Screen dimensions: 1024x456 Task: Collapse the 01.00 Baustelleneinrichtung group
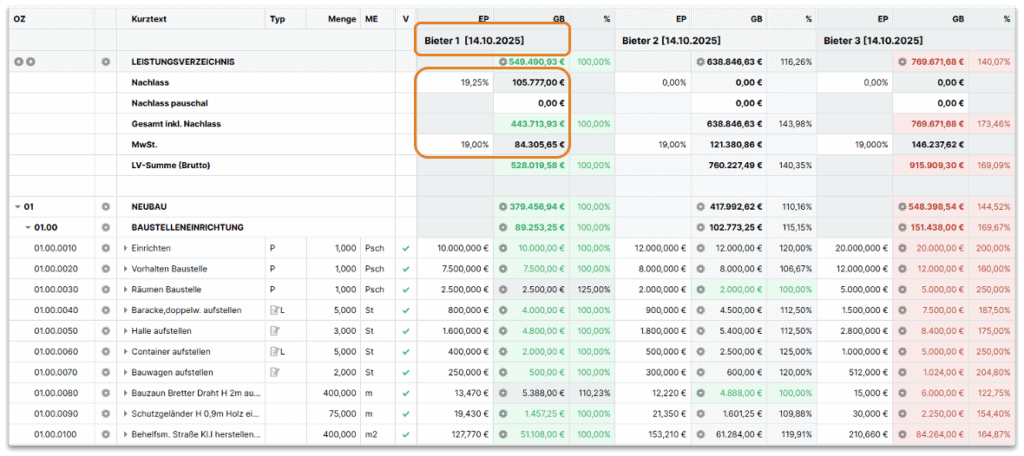(x=27, y=227)
